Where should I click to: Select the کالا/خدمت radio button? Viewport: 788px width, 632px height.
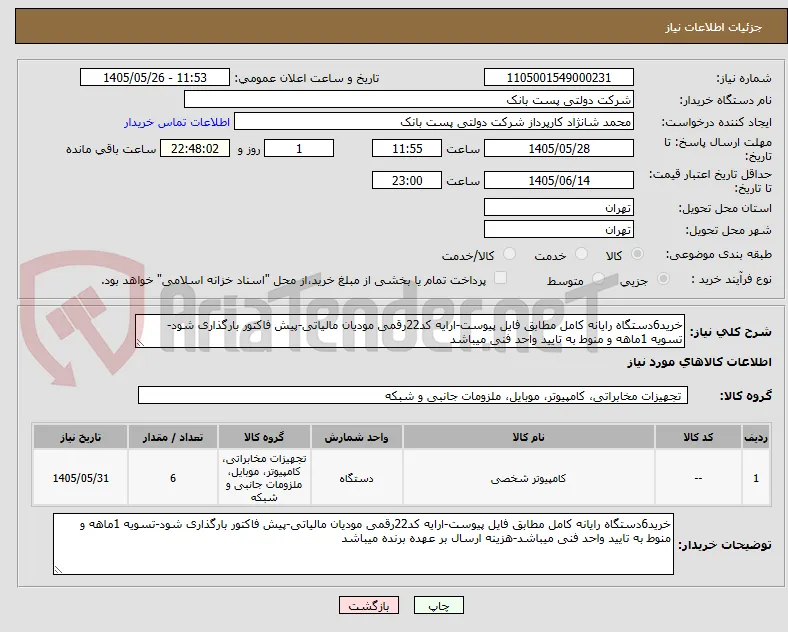click(x=510, y=254)
